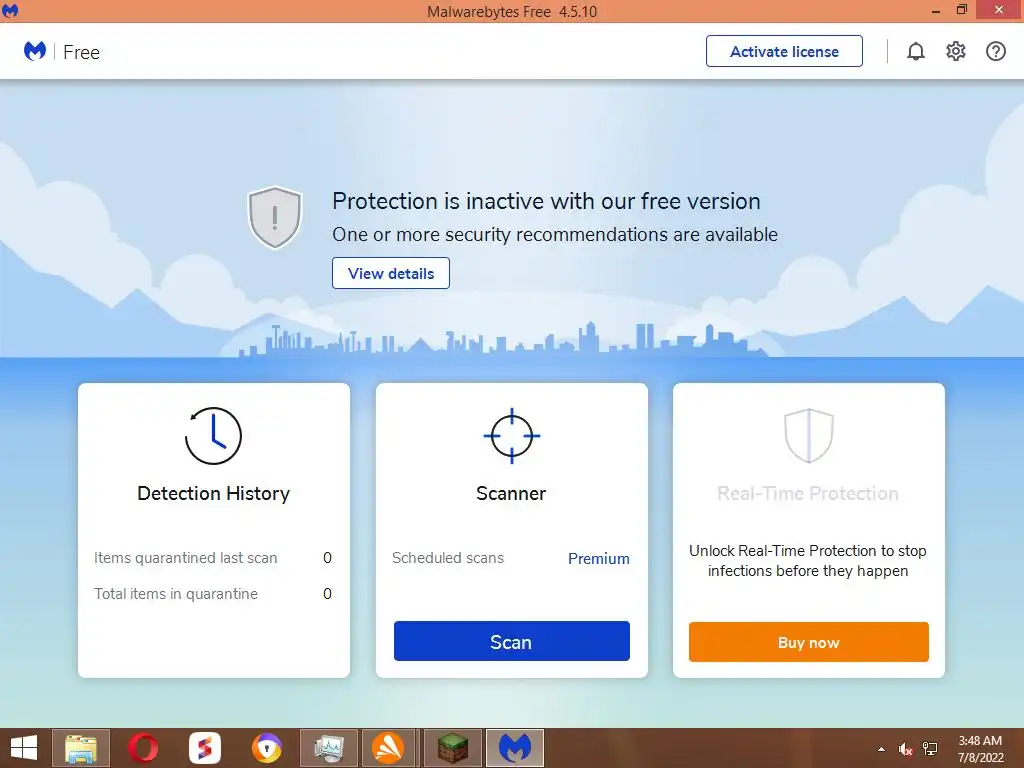Click the gray warning shield icon
This screenshot has width=1024, height=768.
coord(275,217)
